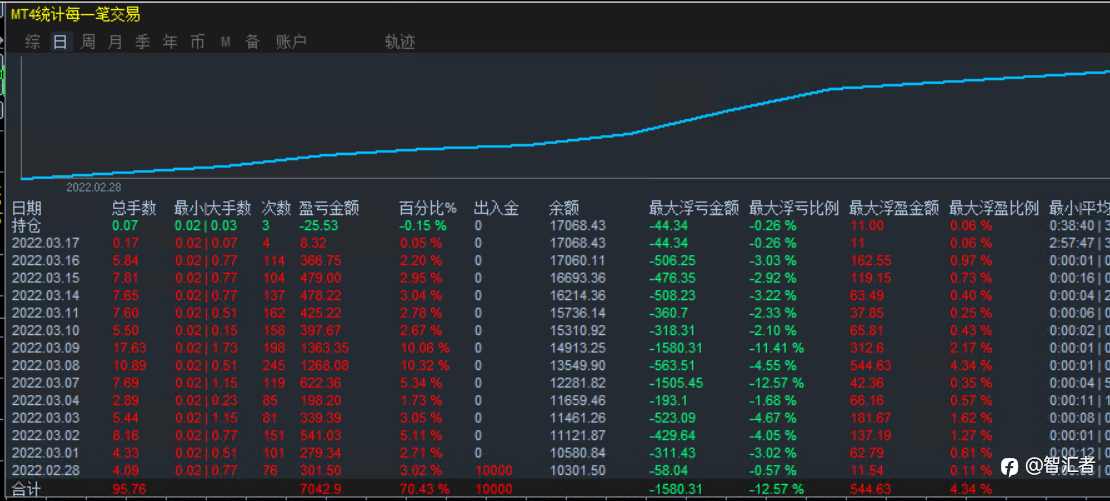Select the 2022.03.02 date row
Viewport: 1110px width, 501px height.
(46, 435)
